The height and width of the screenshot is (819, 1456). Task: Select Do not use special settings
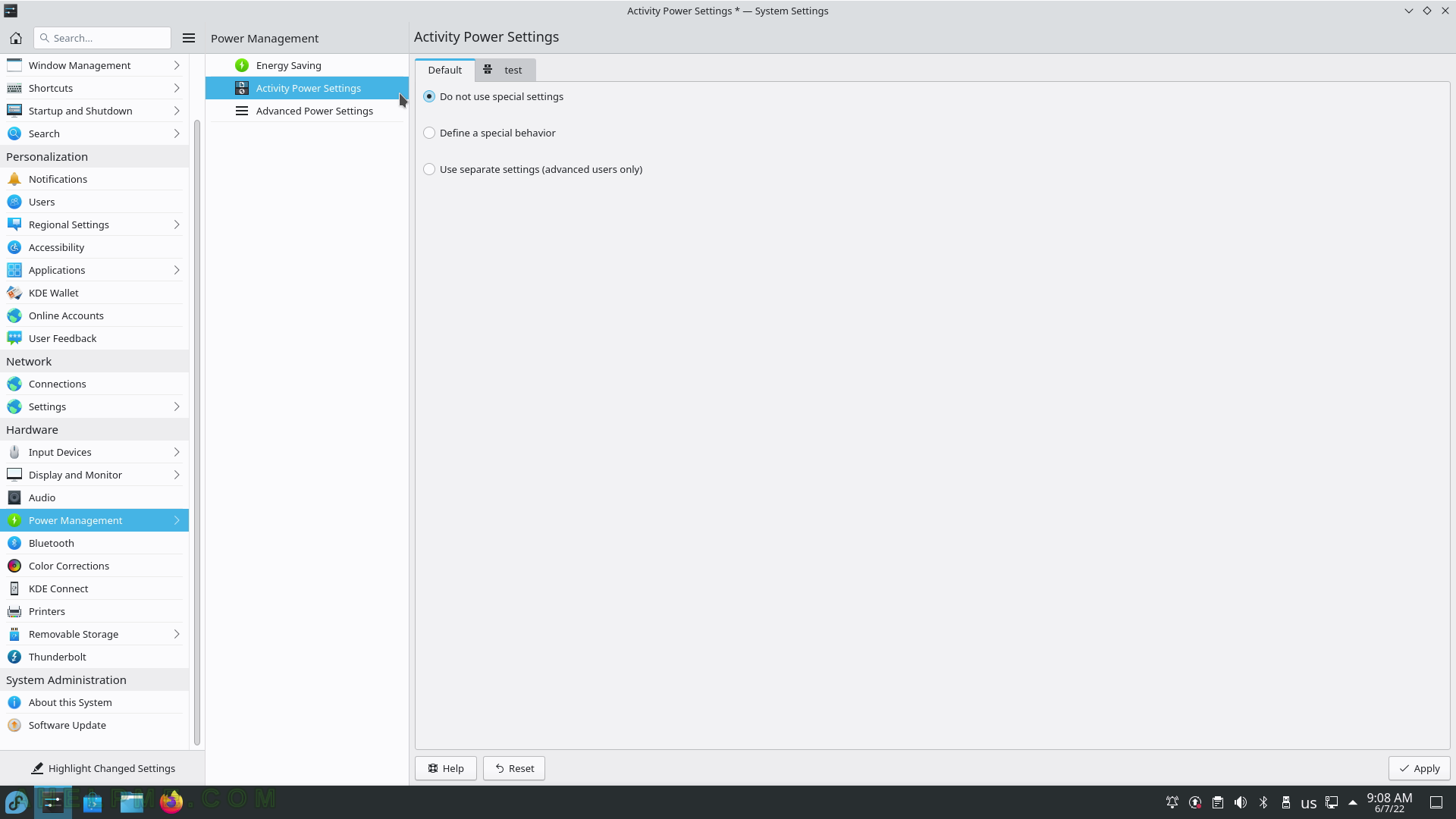tap(494, 96)
